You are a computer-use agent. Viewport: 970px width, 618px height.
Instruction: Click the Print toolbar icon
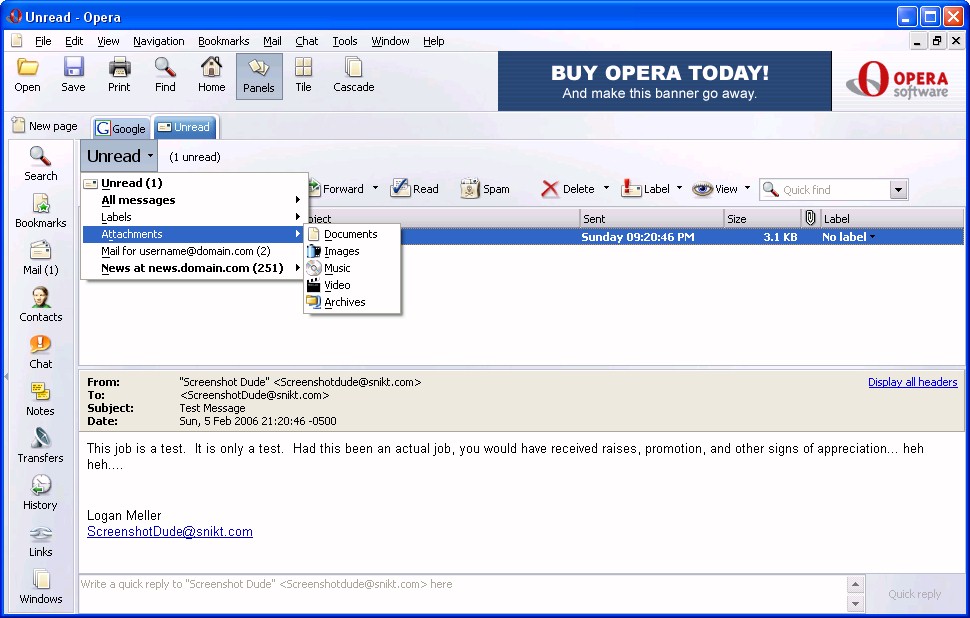(x=119, y=75)
